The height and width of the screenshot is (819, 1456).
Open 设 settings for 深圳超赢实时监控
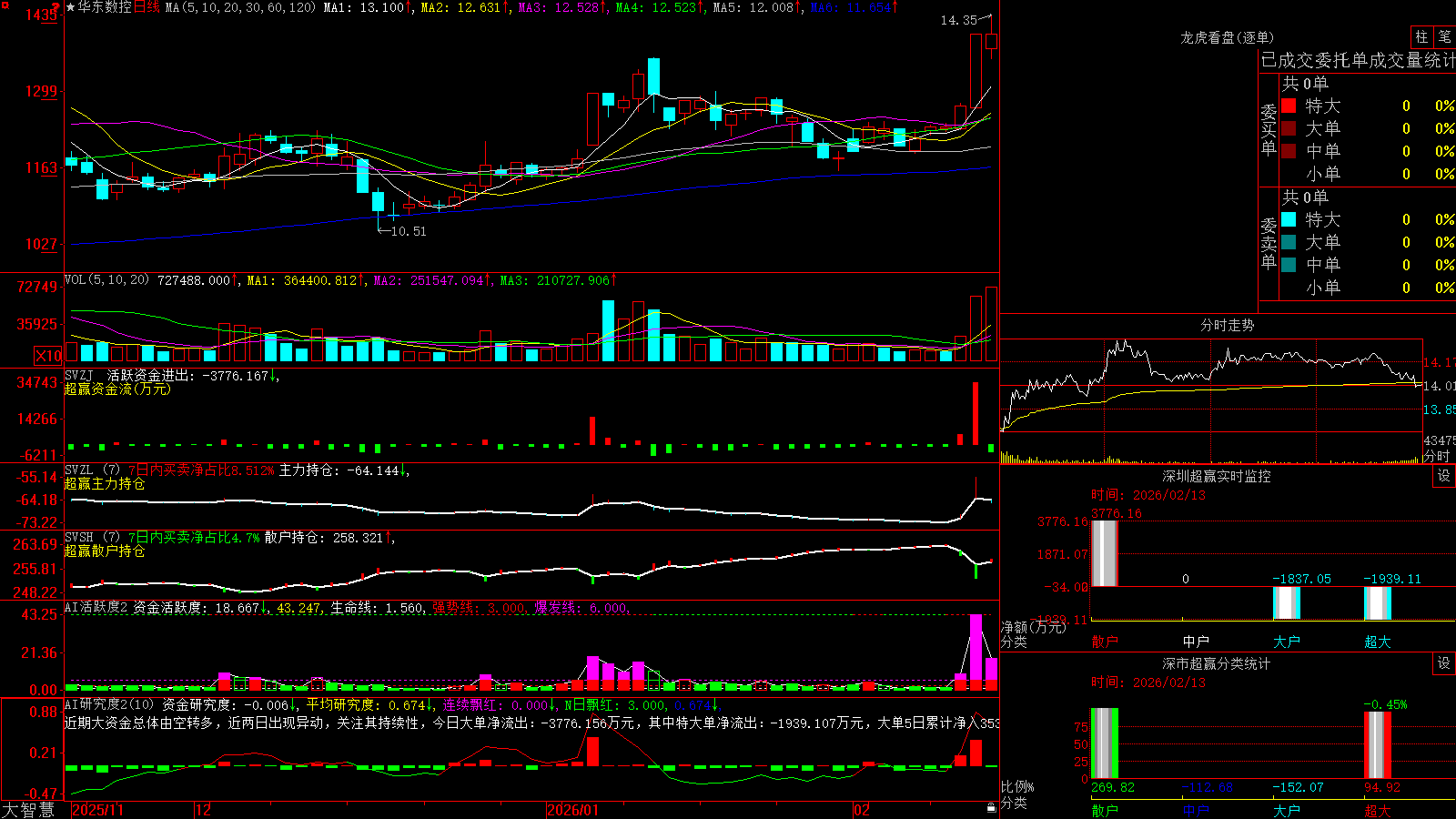click(x=1444, y=476)
